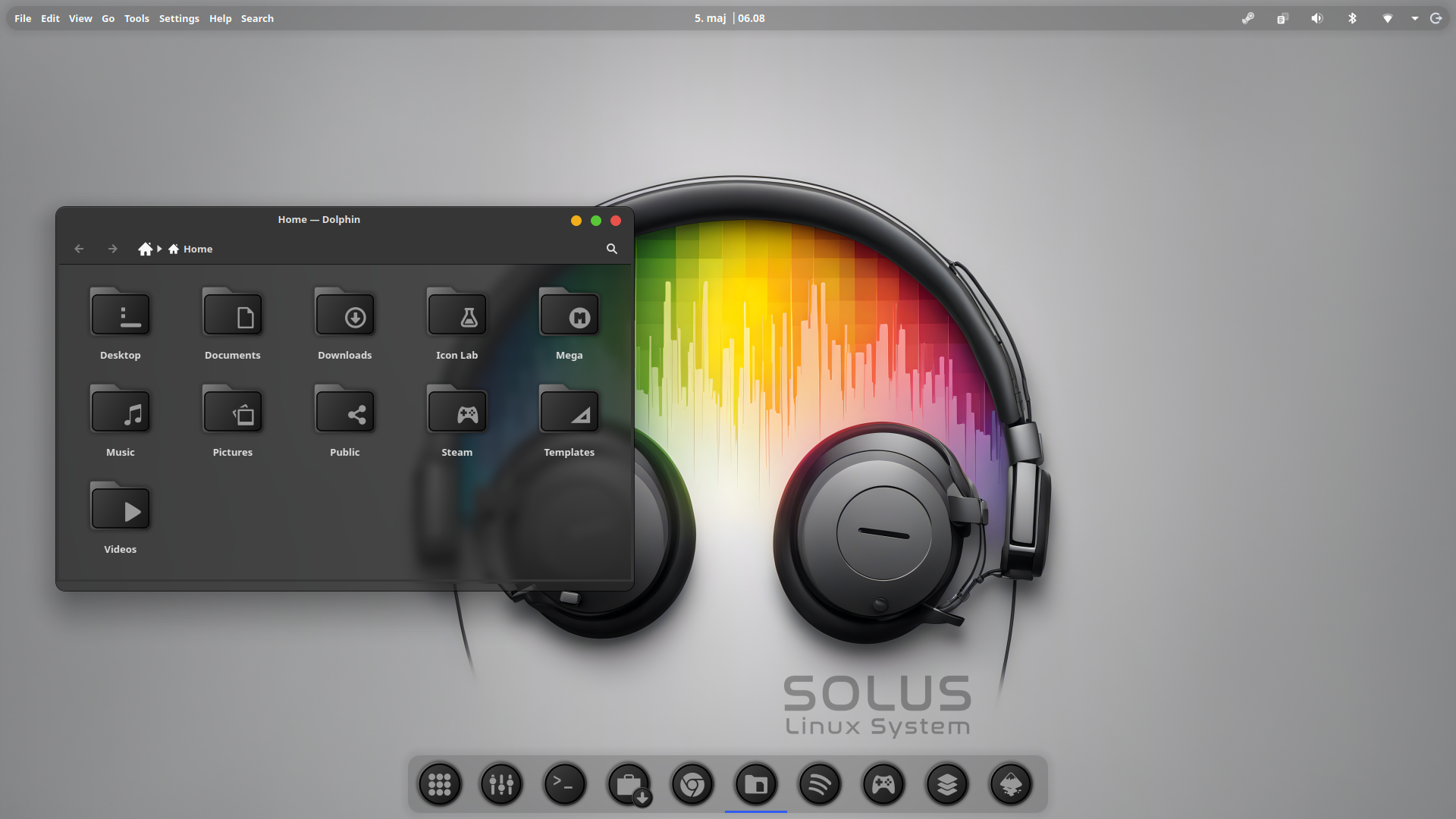Open the Settings menu
Viewport: 1456px width, 819px height.
179,18
